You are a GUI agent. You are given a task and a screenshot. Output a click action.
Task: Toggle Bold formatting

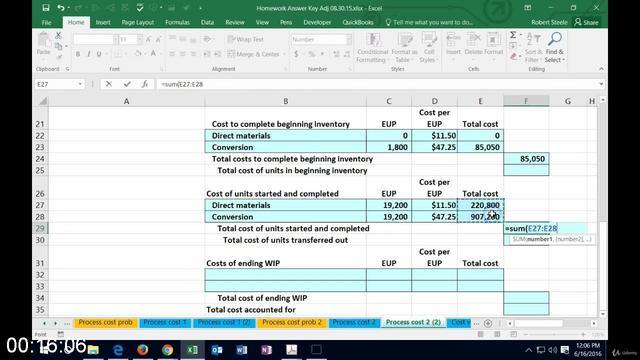[x=78, y=54]
